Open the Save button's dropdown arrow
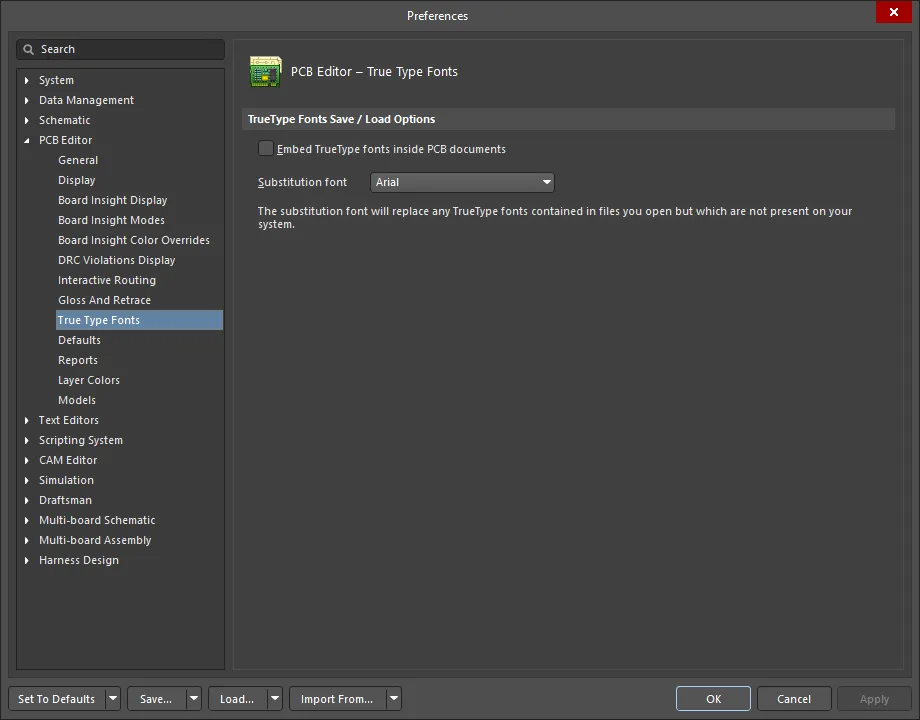 click(193, 698)
